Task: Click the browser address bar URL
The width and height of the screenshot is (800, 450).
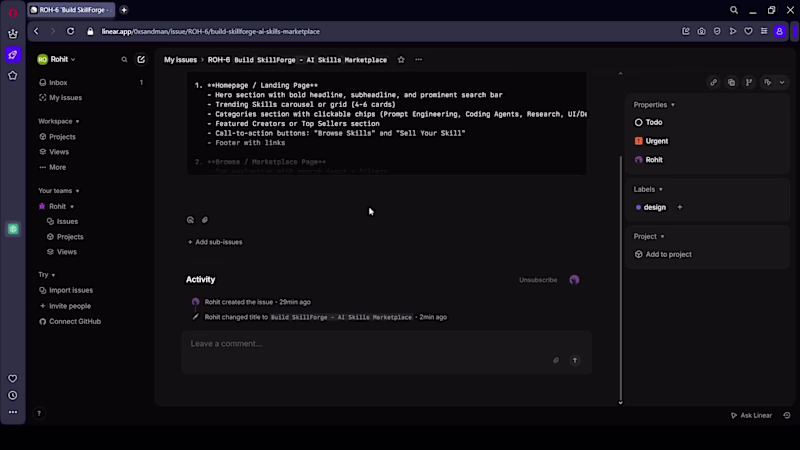Action: pos(211,32)
